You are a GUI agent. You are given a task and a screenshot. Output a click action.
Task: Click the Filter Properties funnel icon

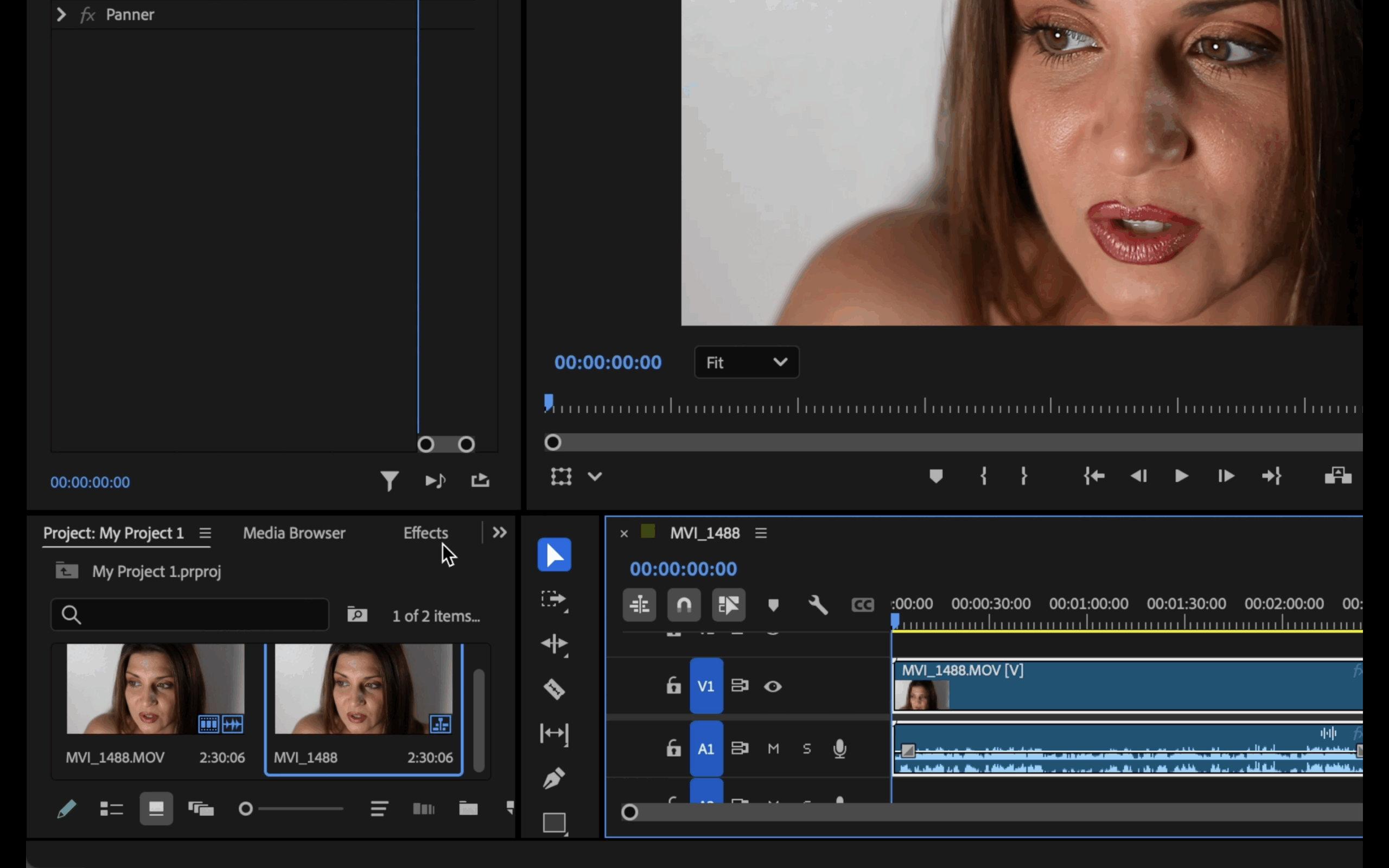pyautogui.click(x=389, y=481)
